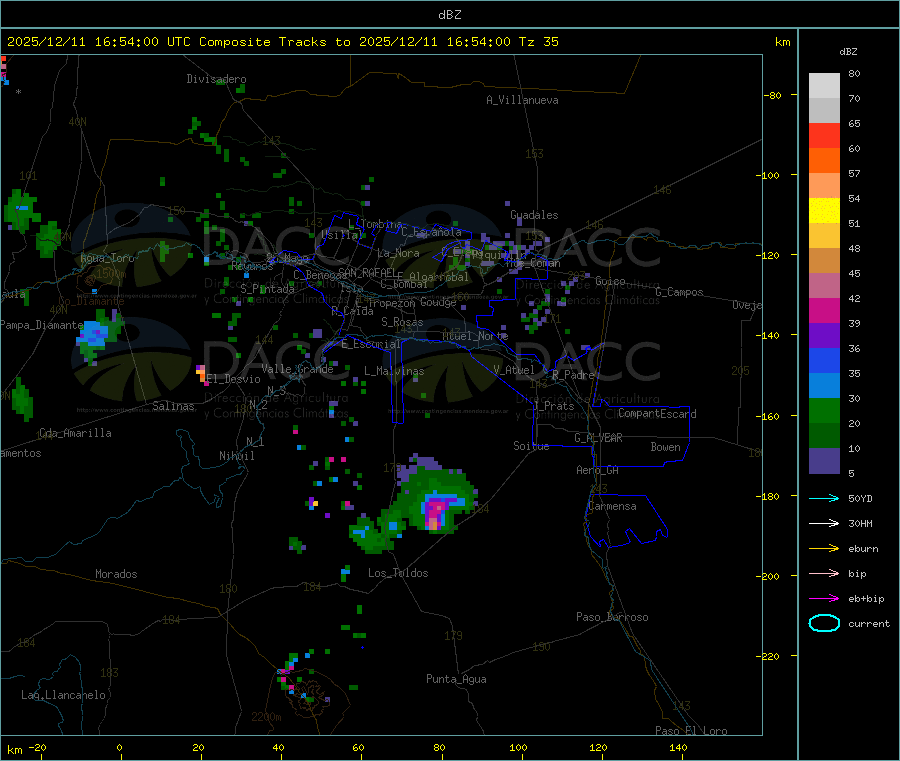The image size is (900, 761).
Task: Click the Nihuil map label
Action: click(x=236, y=456)
